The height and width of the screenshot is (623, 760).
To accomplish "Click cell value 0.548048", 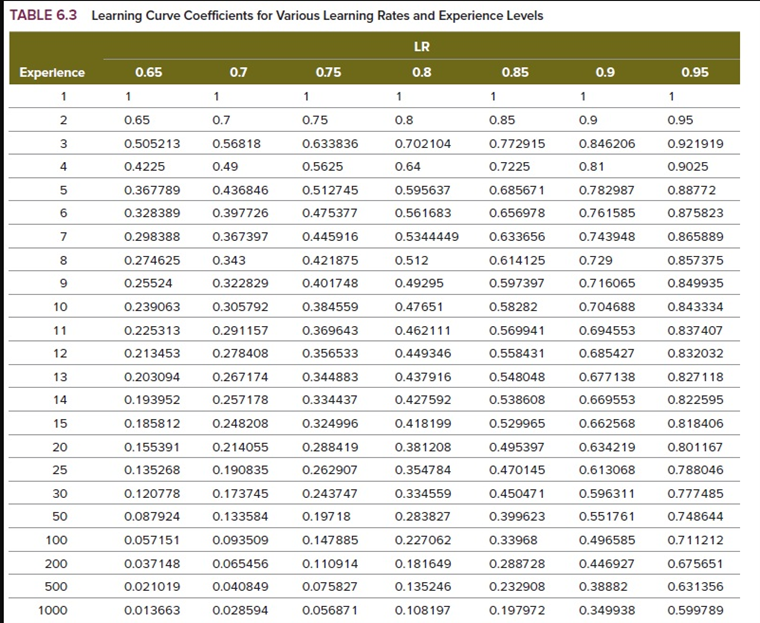I will click(517, 377).
